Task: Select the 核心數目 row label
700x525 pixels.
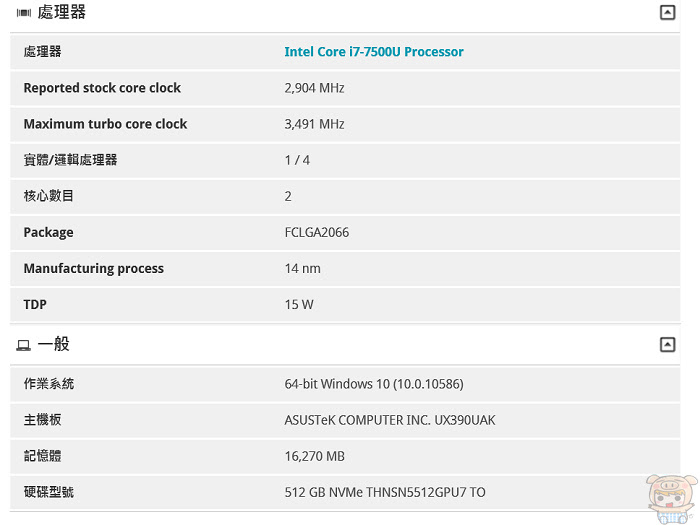Action: coord(49,196)
